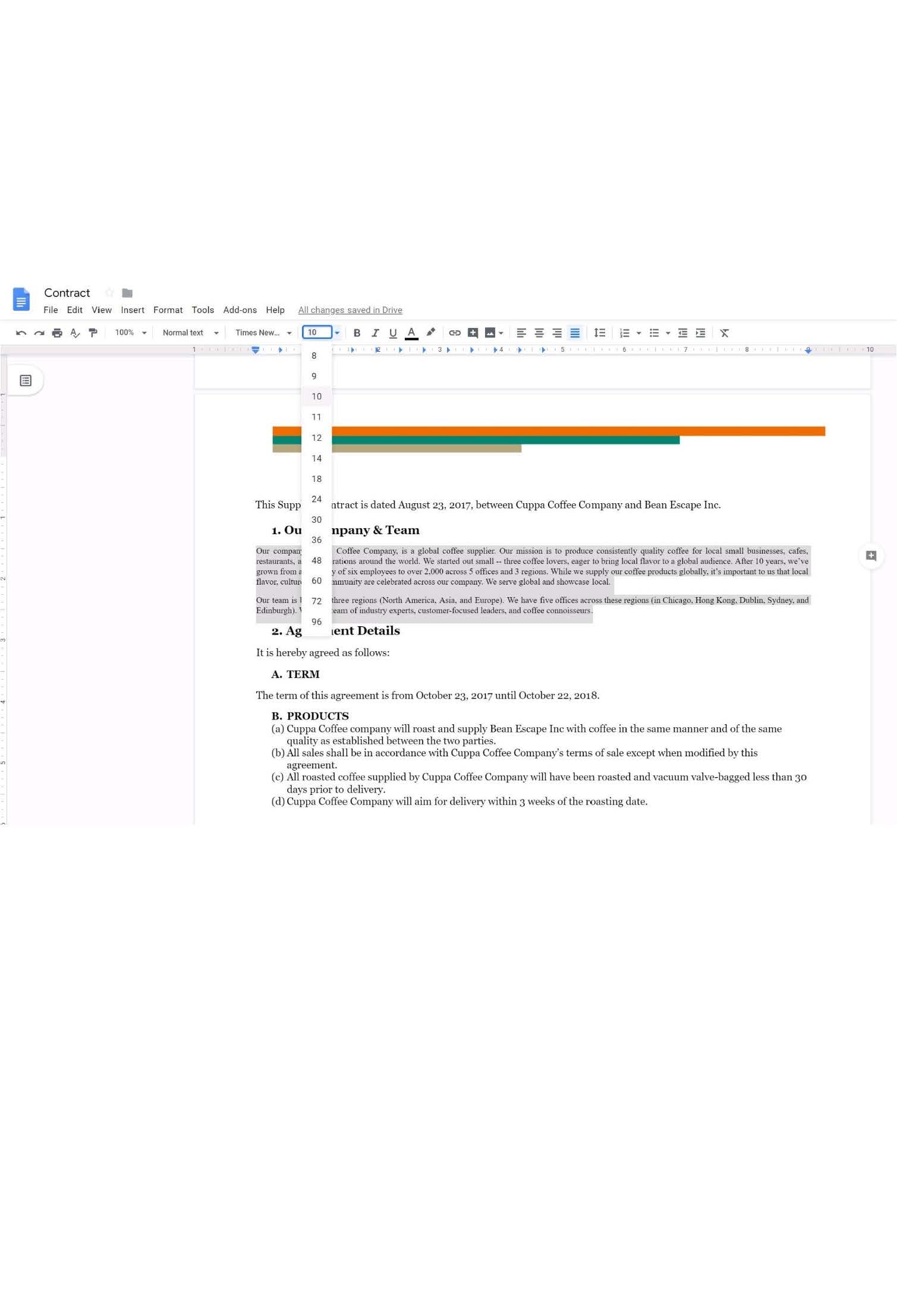
Task: Expand the numbered list options arrow
Action: [639, 333]
